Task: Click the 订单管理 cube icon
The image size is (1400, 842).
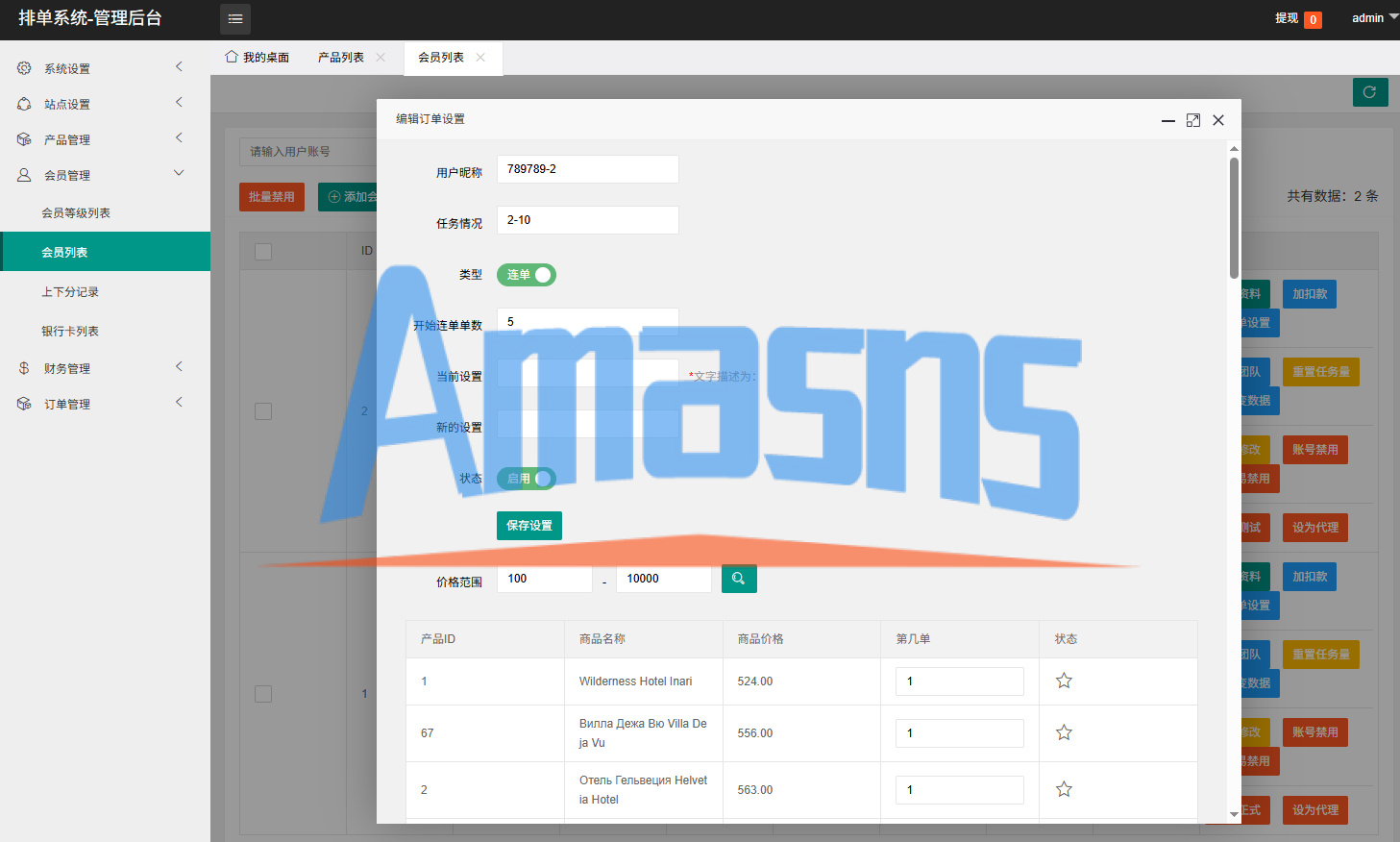Action: point(24,404)
